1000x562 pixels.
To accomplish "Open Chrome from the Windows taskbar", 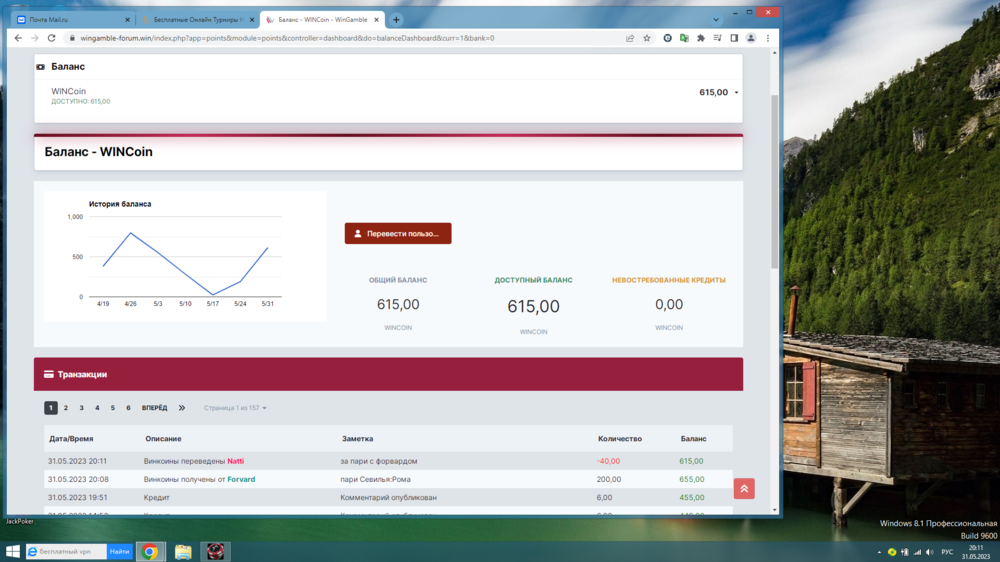I will pos(150,551).
